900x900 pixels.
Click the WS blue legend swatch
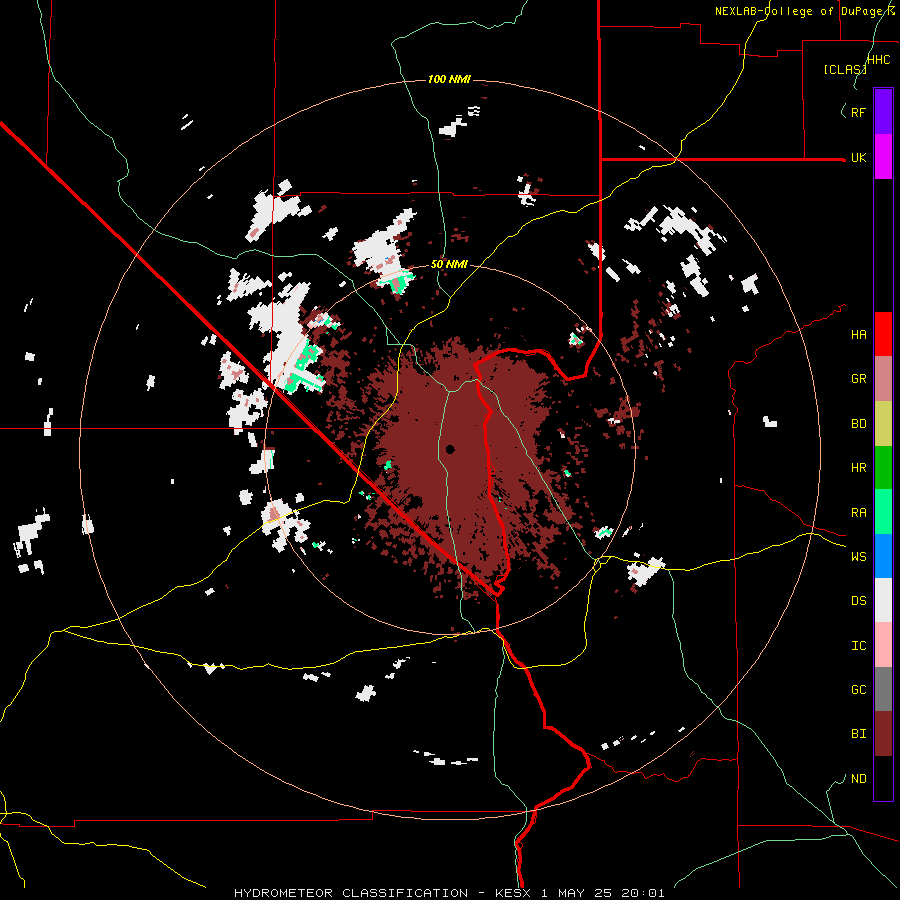point(883,556)
